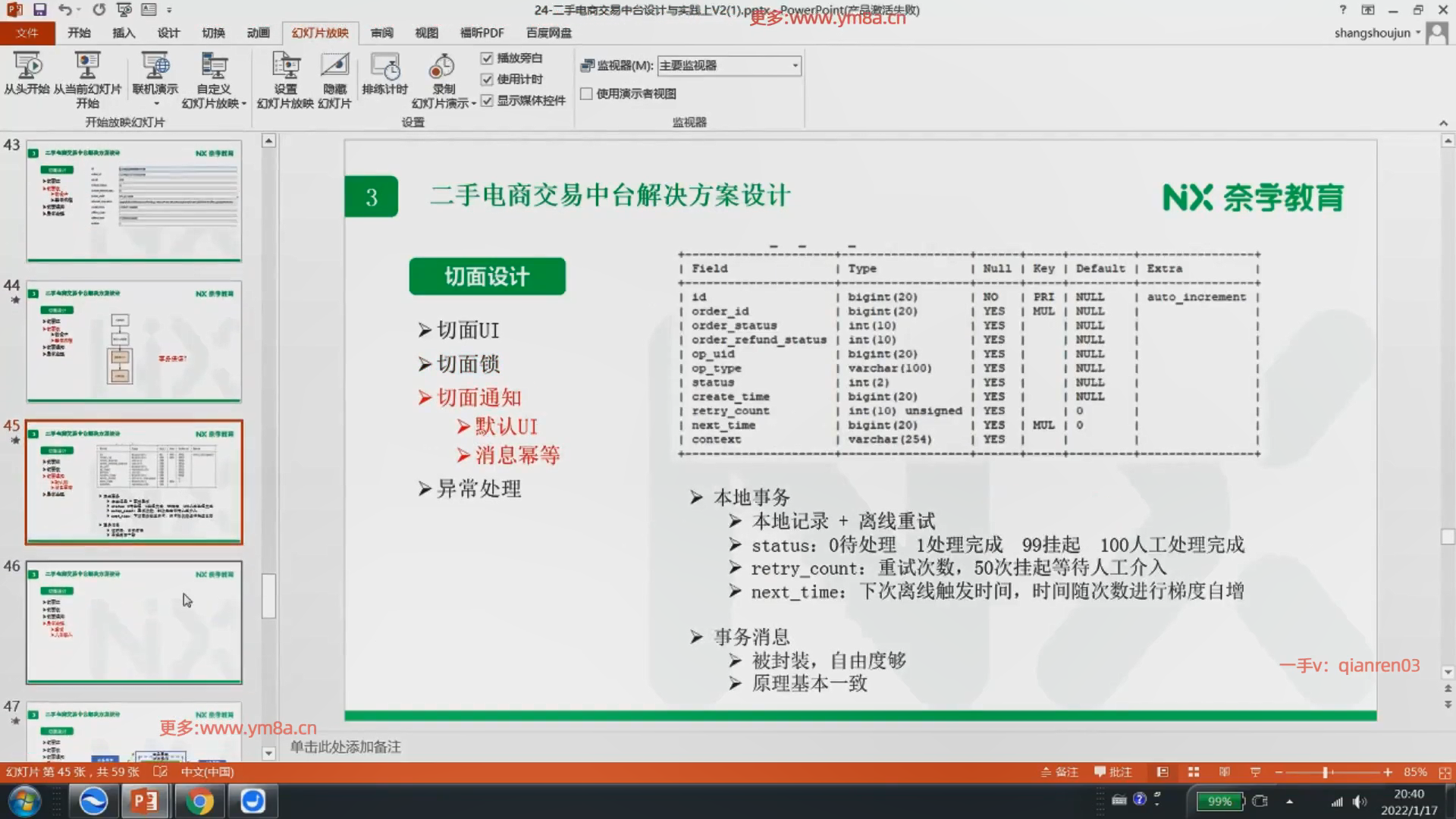Click the zoom slider handle
Image resolution: width=1456 pixels, height=819 pixels.
pos(1325,772)
